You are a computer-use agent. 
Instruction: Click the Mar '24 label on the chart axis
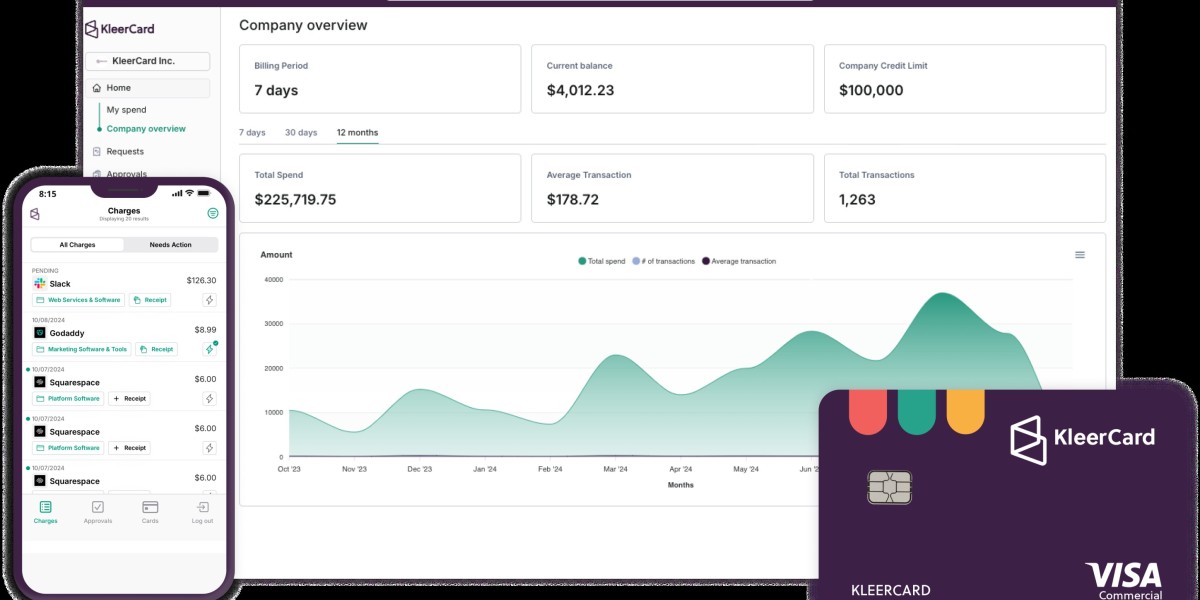616,469
